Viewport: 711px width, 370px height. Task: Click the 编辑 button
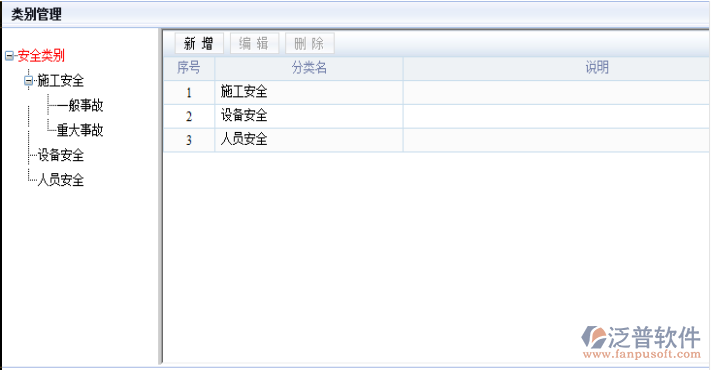(x=254, y=44)
